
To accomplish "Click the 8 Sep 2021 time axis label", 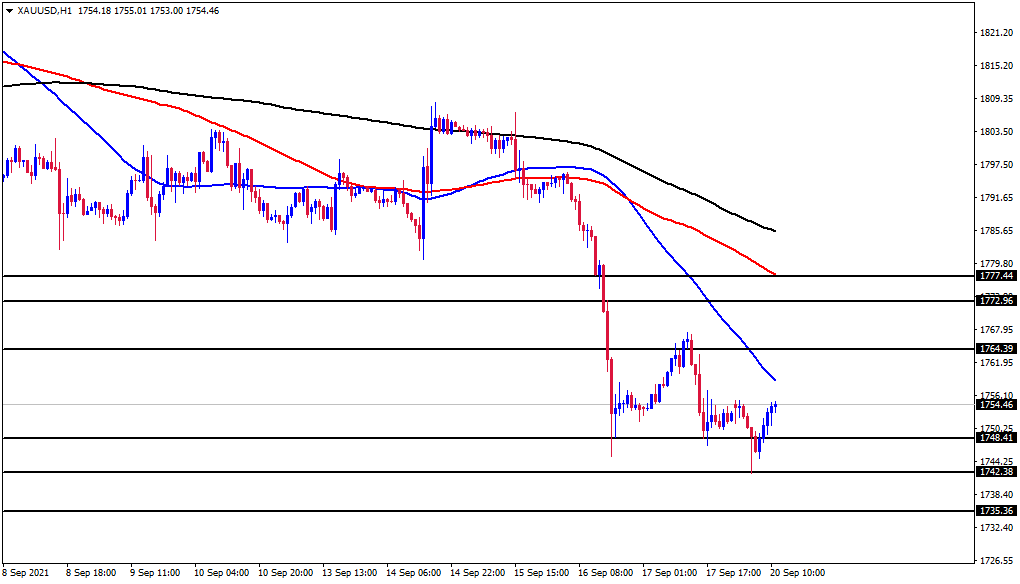I will point(25,573).
